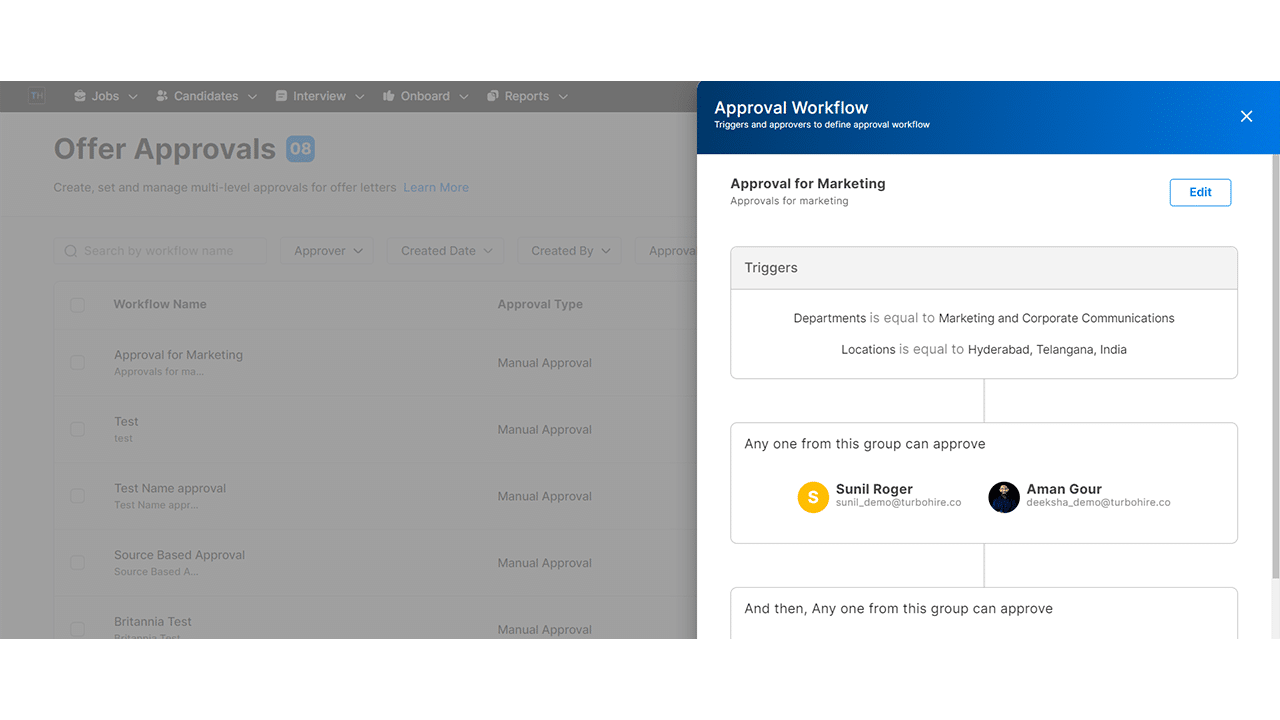Click the TH logo icon top left
Viewport: 1280px width, 720px height.
pos(37,95)
